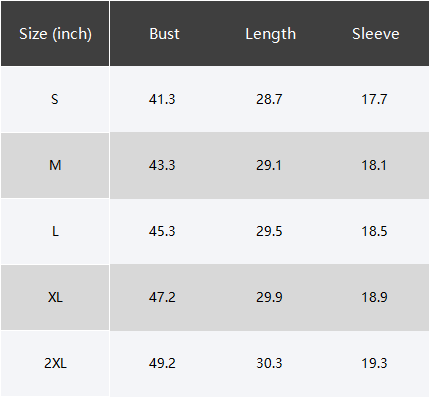The height and width of the screenshot is (397, 429).
Task: Click the S size row label
Action: coord(55,99)
